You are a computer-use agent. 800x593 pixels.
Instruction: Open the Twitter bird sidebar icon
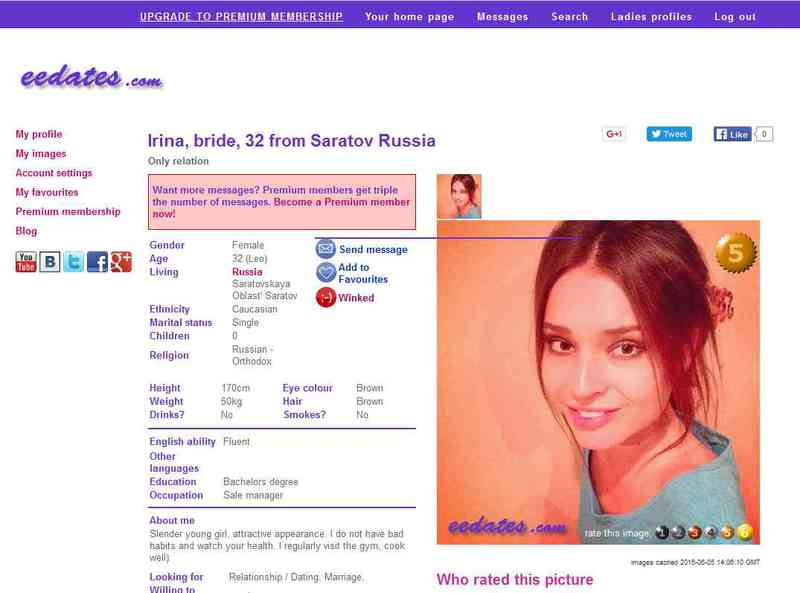[x=73, y=262]
